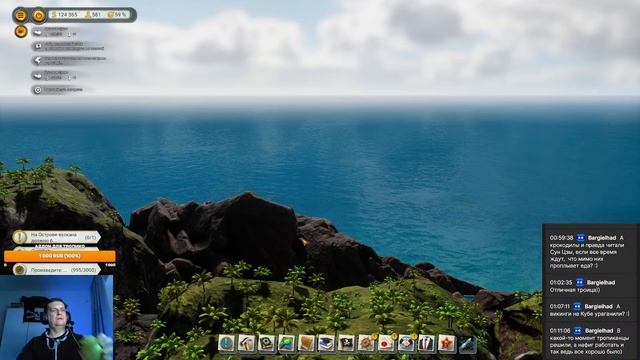Open the notification with the branching arrow icon

[x=69, y=60]
